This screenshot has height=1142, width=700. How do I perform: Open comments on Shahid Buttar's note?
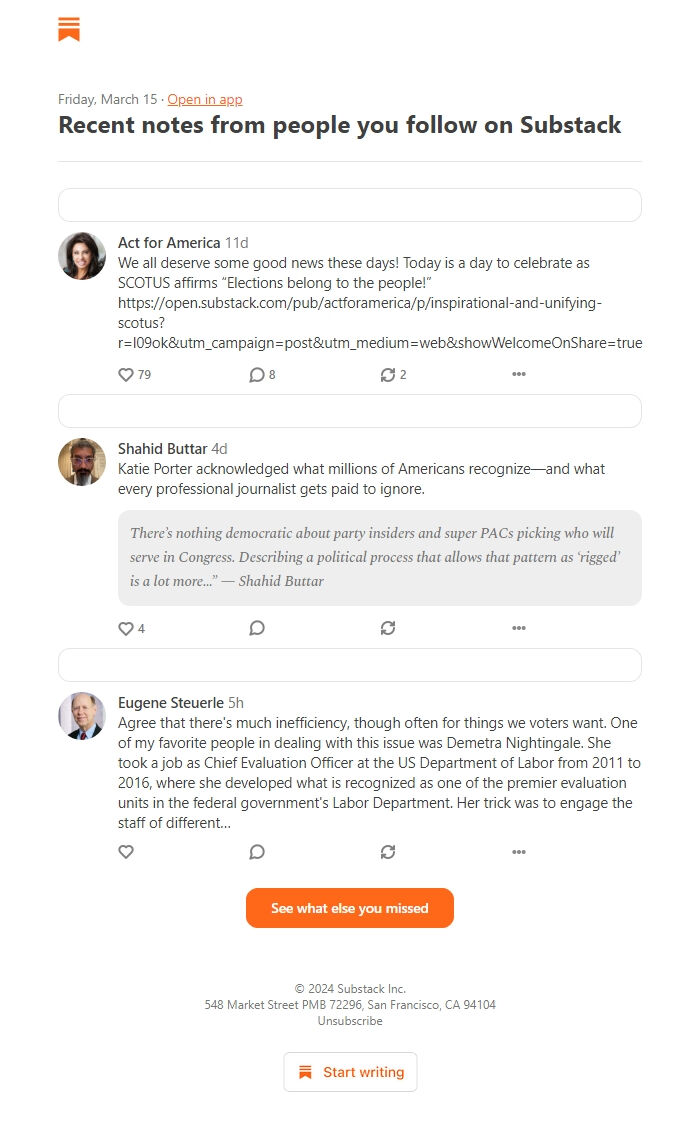tap(257, 629)
